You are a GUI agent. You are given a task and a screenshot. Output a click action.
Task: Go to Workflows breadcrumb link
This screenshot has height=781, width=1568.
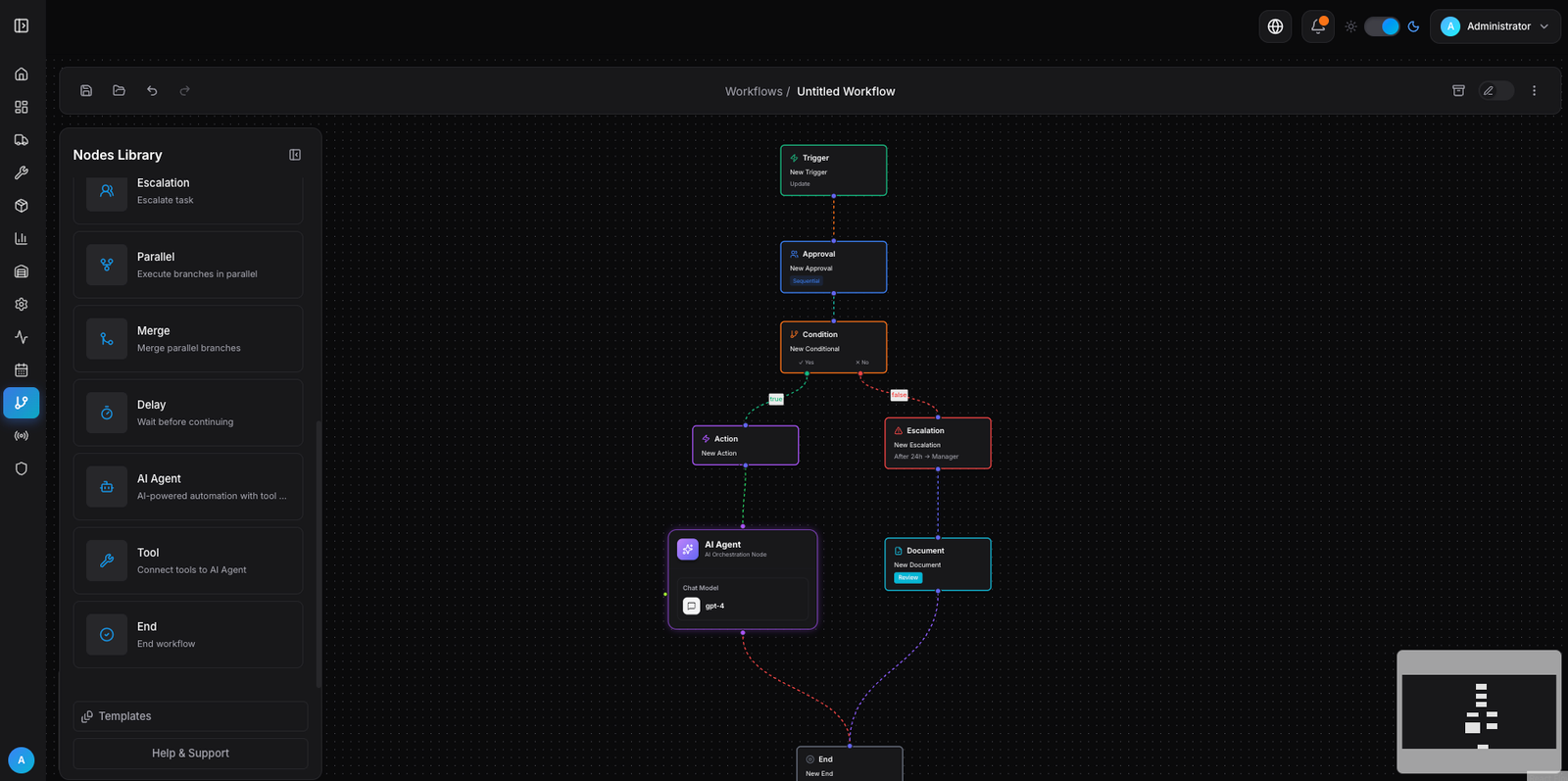pos(754,91)
